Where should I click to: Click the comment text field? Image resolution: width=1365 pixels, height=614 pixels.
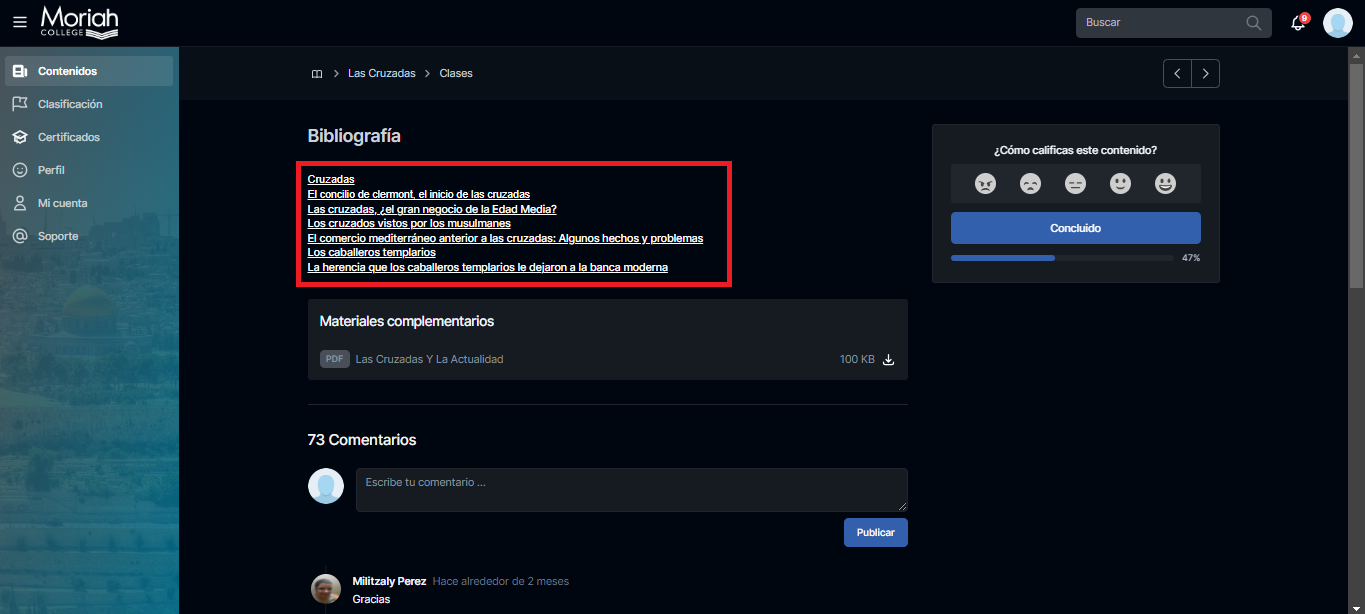point(631,490)
